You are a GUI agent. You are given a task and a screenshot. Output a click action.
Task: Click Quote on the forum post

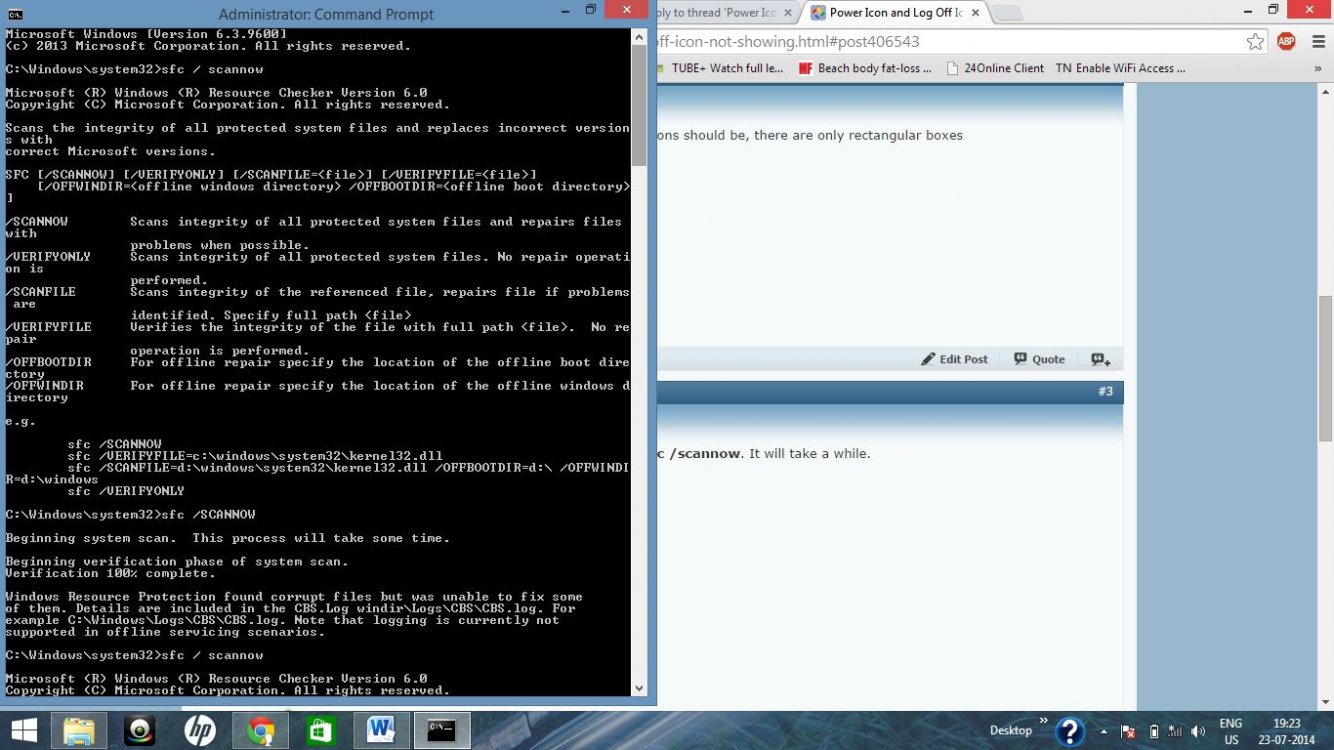click(1039, 359)
